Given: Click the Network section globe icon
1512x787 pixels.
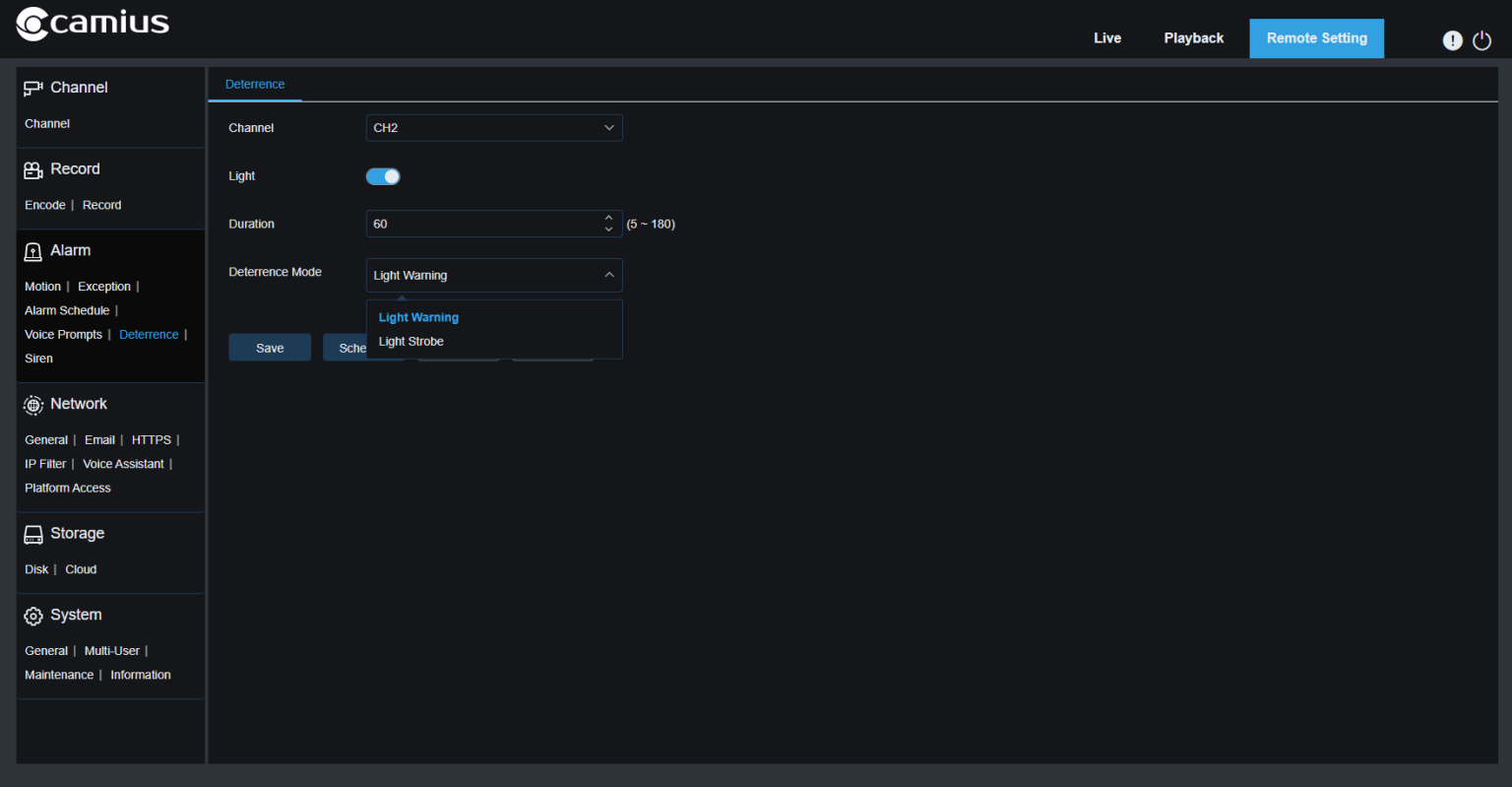Looking at the screenshot, I should (32, 405).
